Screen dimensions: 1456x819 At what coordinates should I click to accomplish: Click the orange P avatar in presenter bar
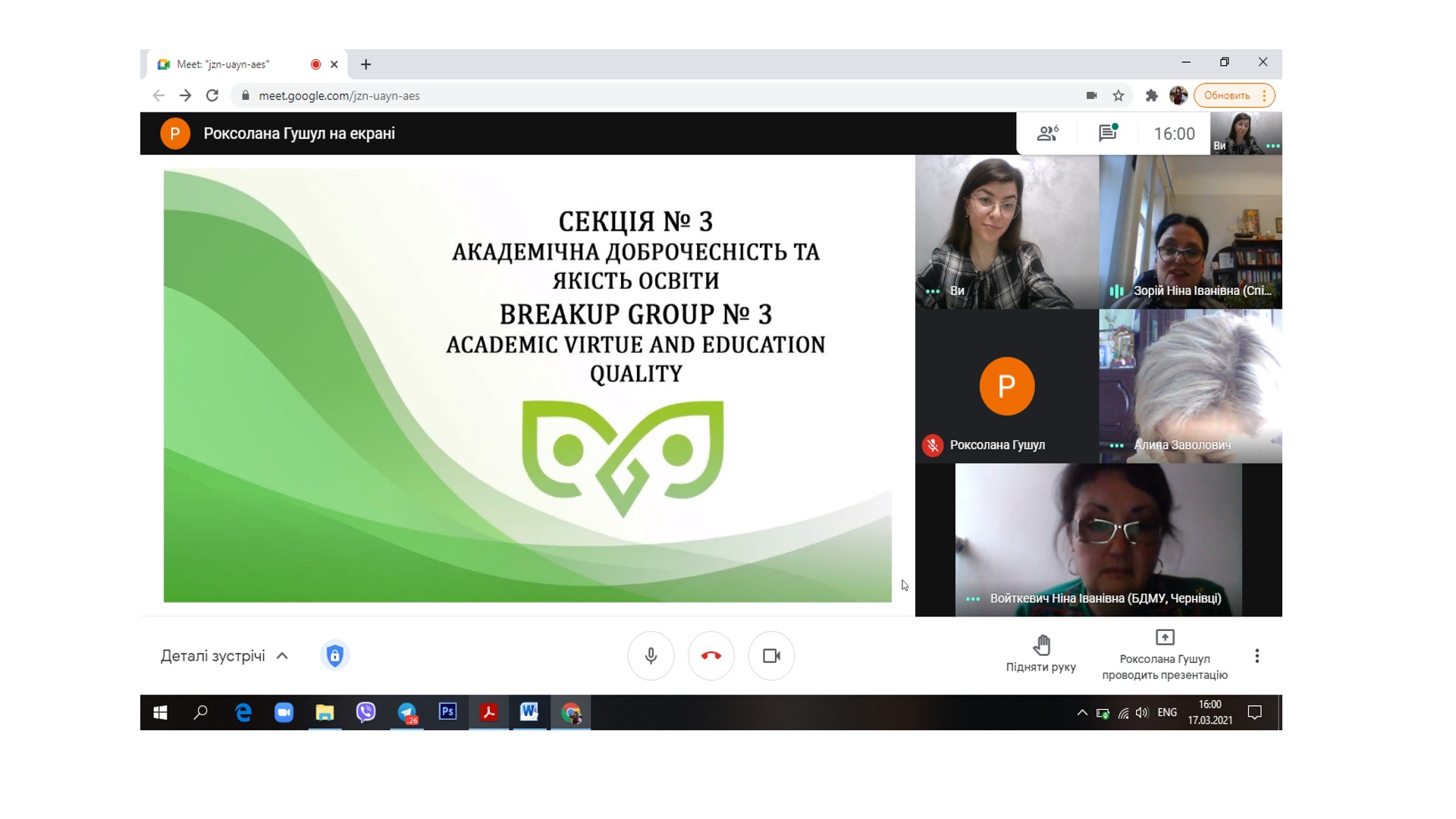click(175, 133)
